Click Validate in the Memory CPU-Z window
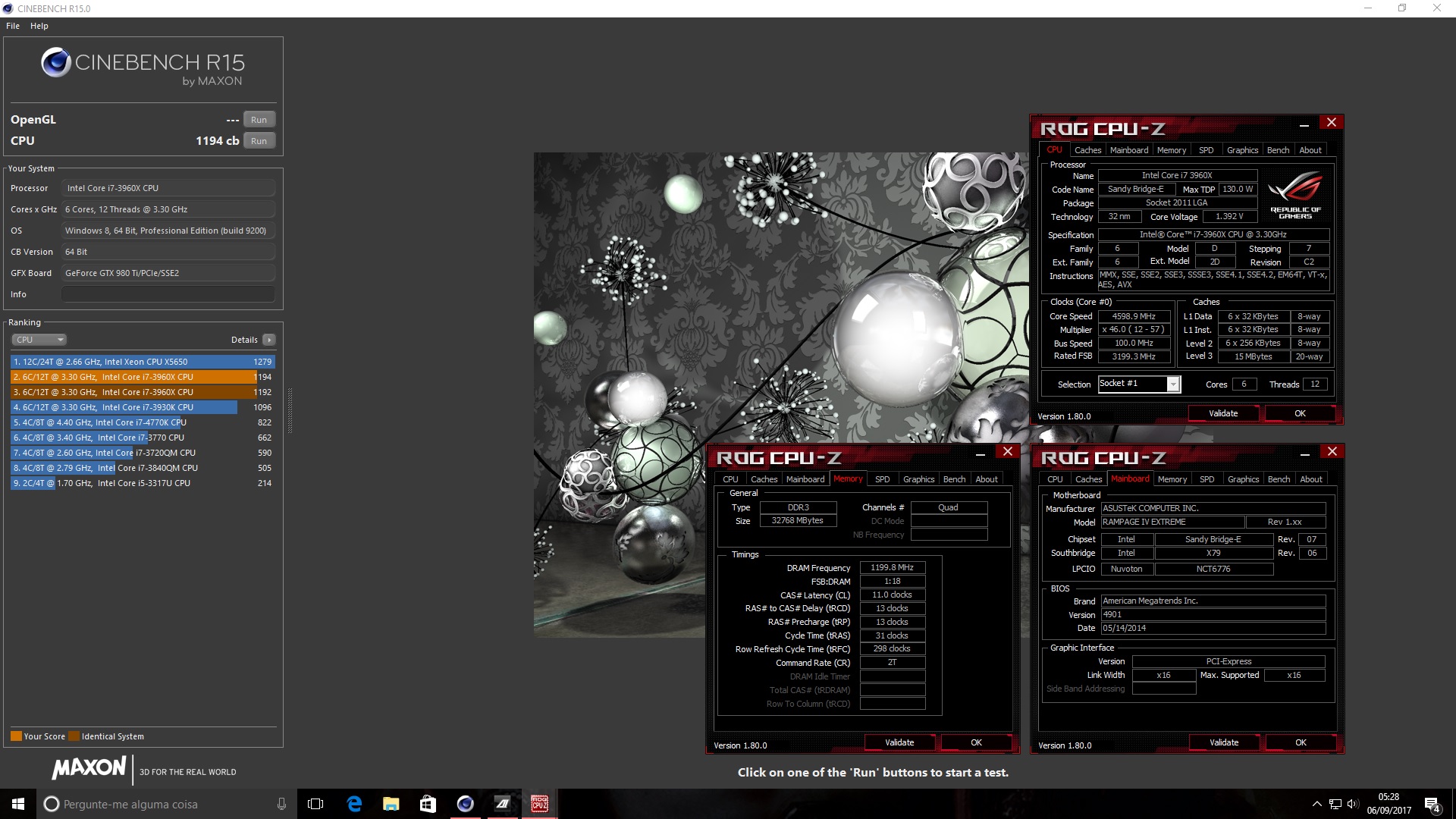This screenshot has width=1456, height=819. pyautogui.click(x=899, y=742)
